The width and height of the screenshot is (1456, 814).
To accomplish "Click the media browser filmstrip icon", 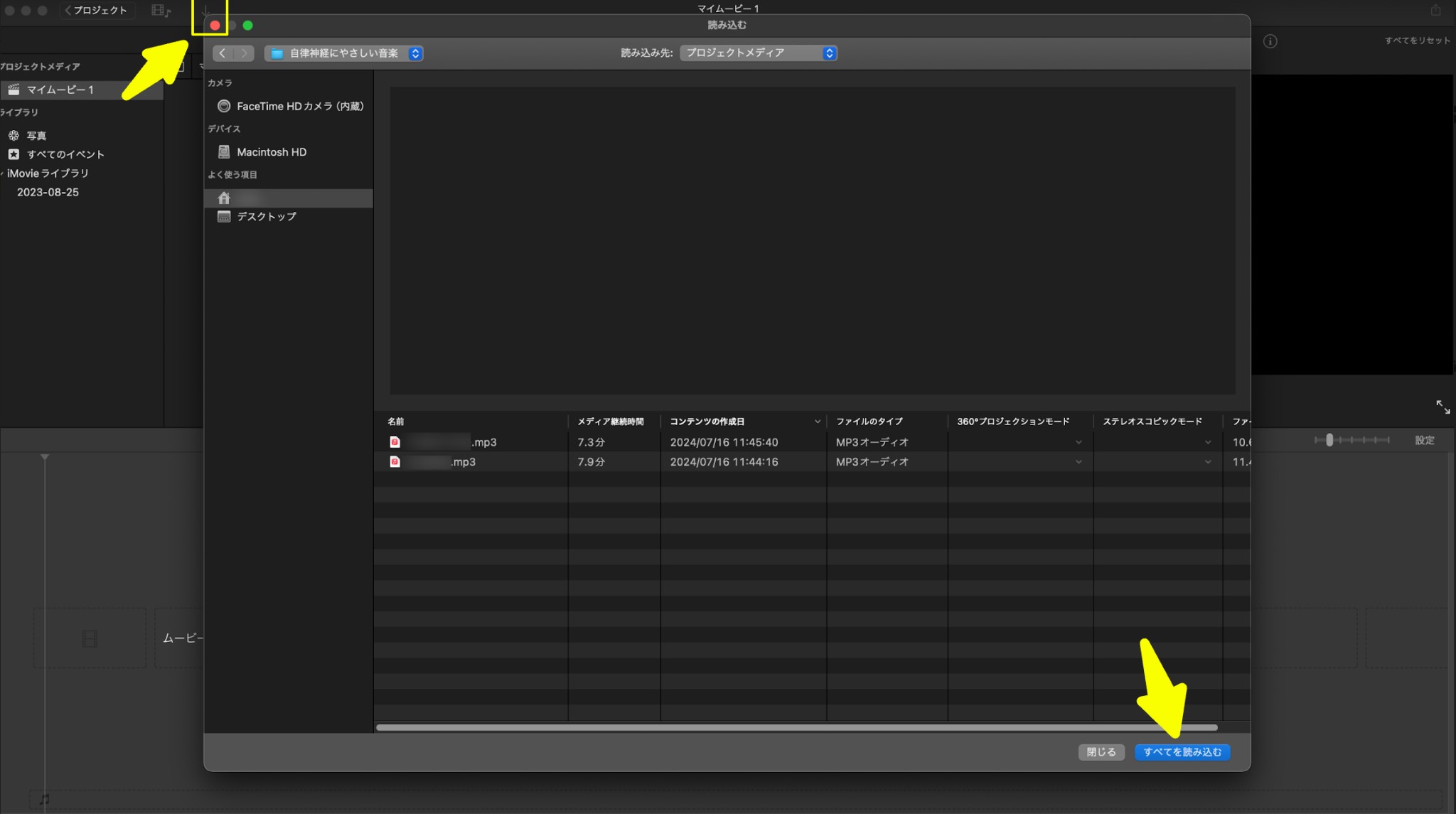I will tap(161, 11).
